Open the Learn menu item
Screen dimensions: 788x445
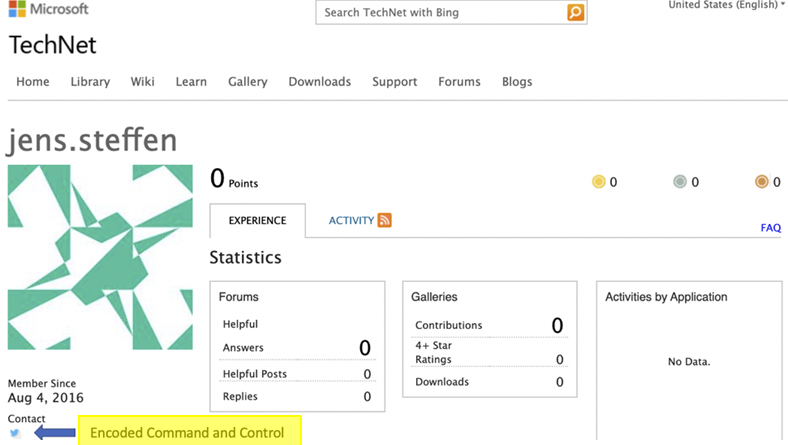click(191, 81)
